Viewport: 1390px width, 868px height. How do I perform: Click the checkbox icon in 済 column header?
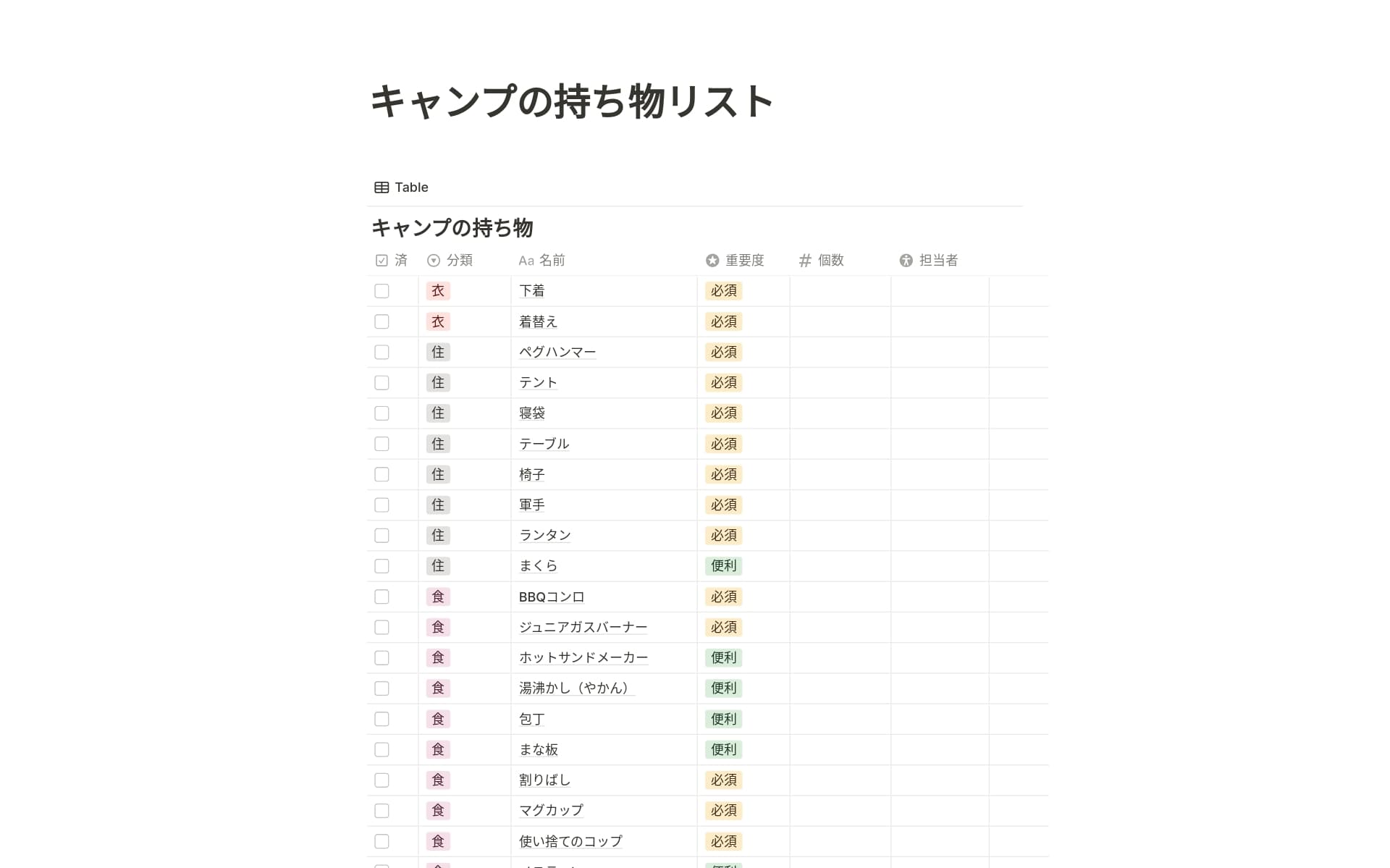pyautogui.click(x=382, y=261)
